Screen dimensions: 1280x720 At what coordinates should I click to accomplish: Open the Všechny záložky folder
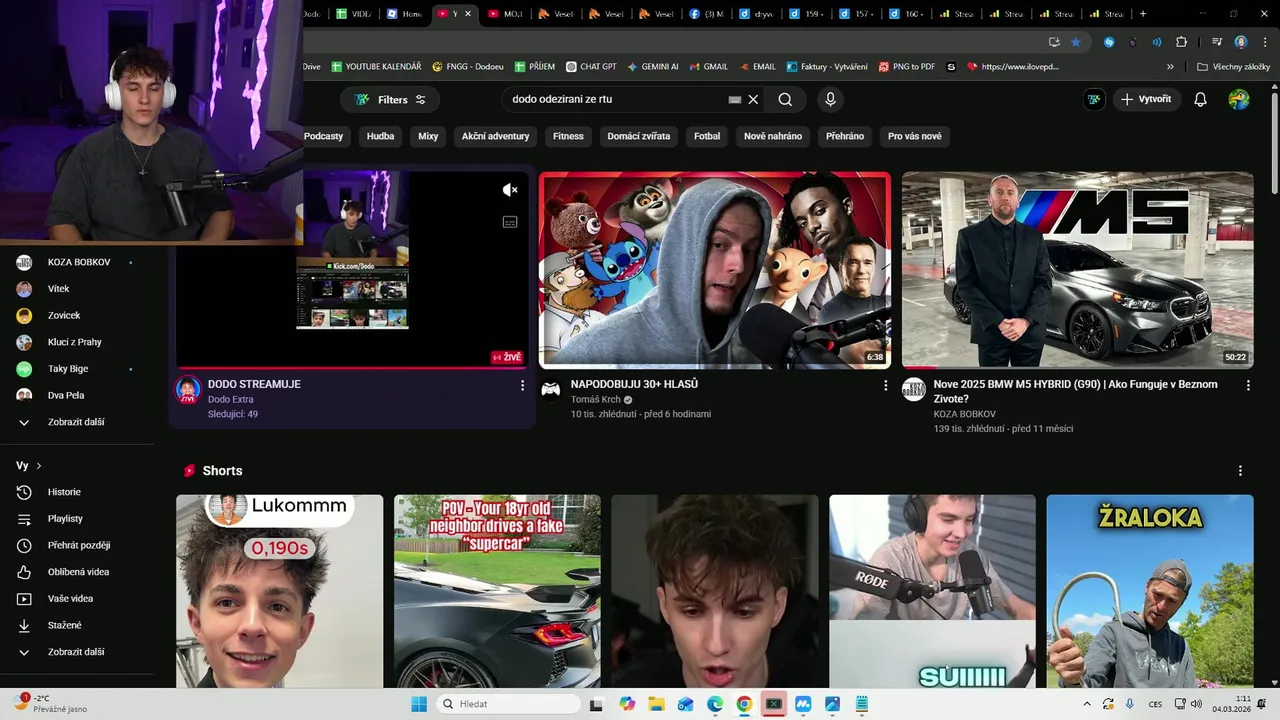click(1234, 67)
